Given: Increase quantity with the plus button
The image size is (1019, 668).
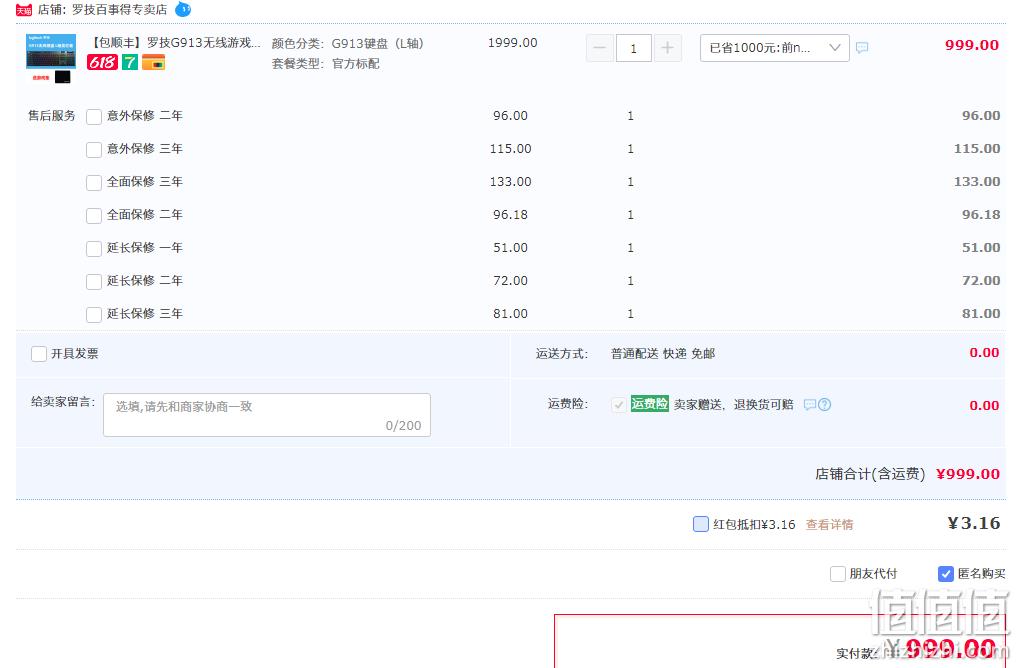Looking at the screenshot, I should 667,48.
